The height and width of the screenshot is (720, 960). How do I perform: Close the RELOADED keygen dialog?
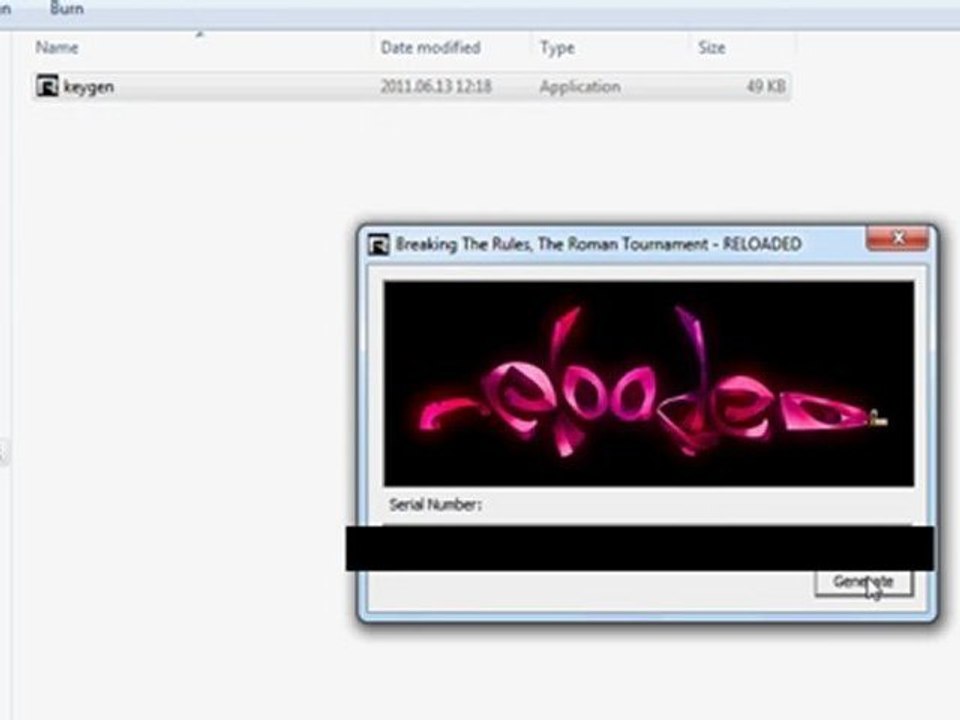tap(898, 238)
